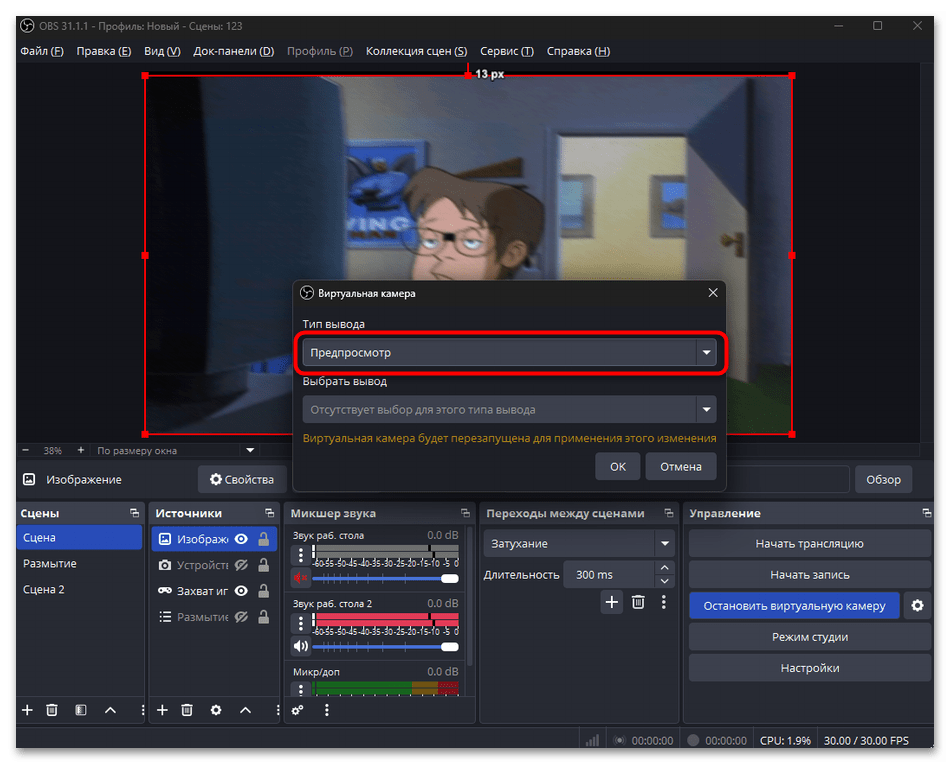Undock the Микшер звука panel
The image size is (950, 764).
click(x=465, y=513)
